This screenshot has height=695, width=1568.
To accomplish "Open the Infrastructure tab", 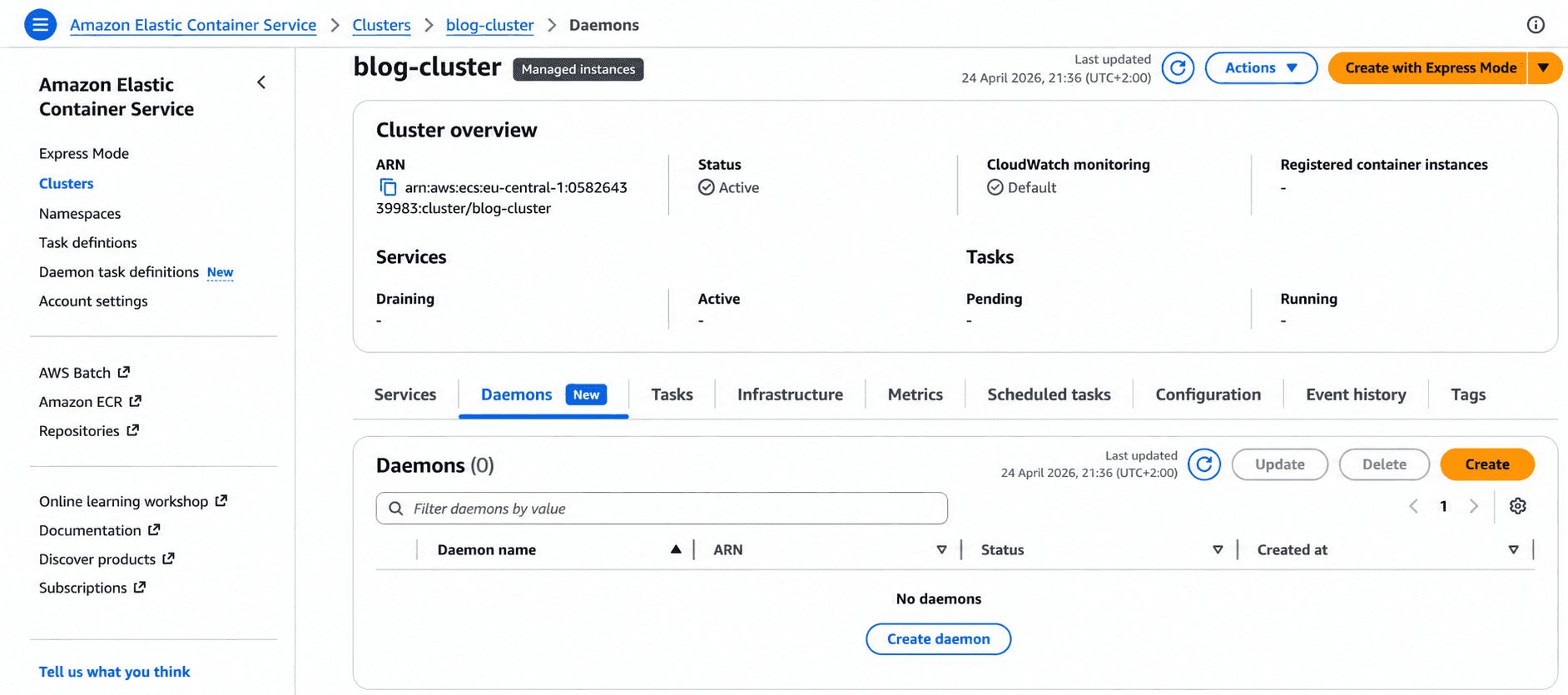I will (x=790, y=395).
